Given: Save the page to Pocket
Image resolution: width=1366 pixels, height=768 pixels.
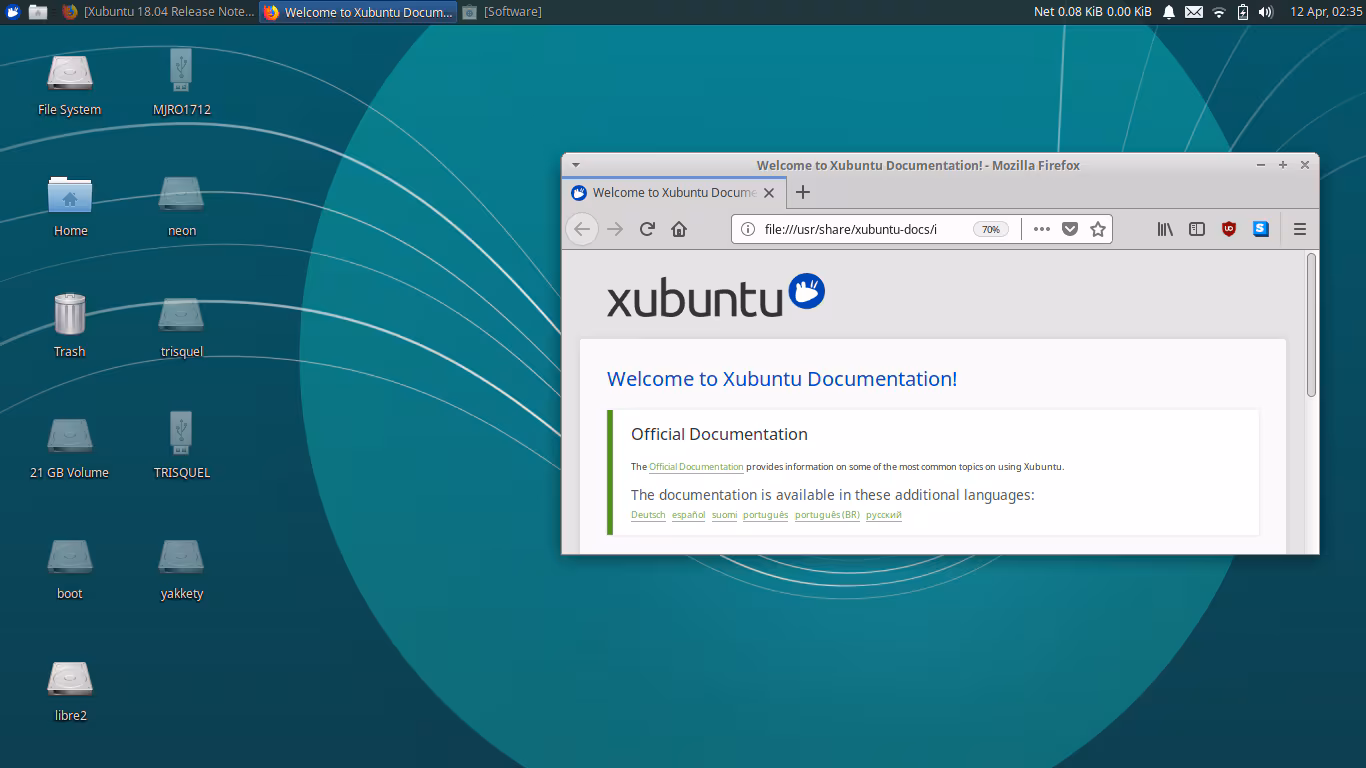Looking at the screenshot, I should pyautogui.click(x=1070, y=229).
